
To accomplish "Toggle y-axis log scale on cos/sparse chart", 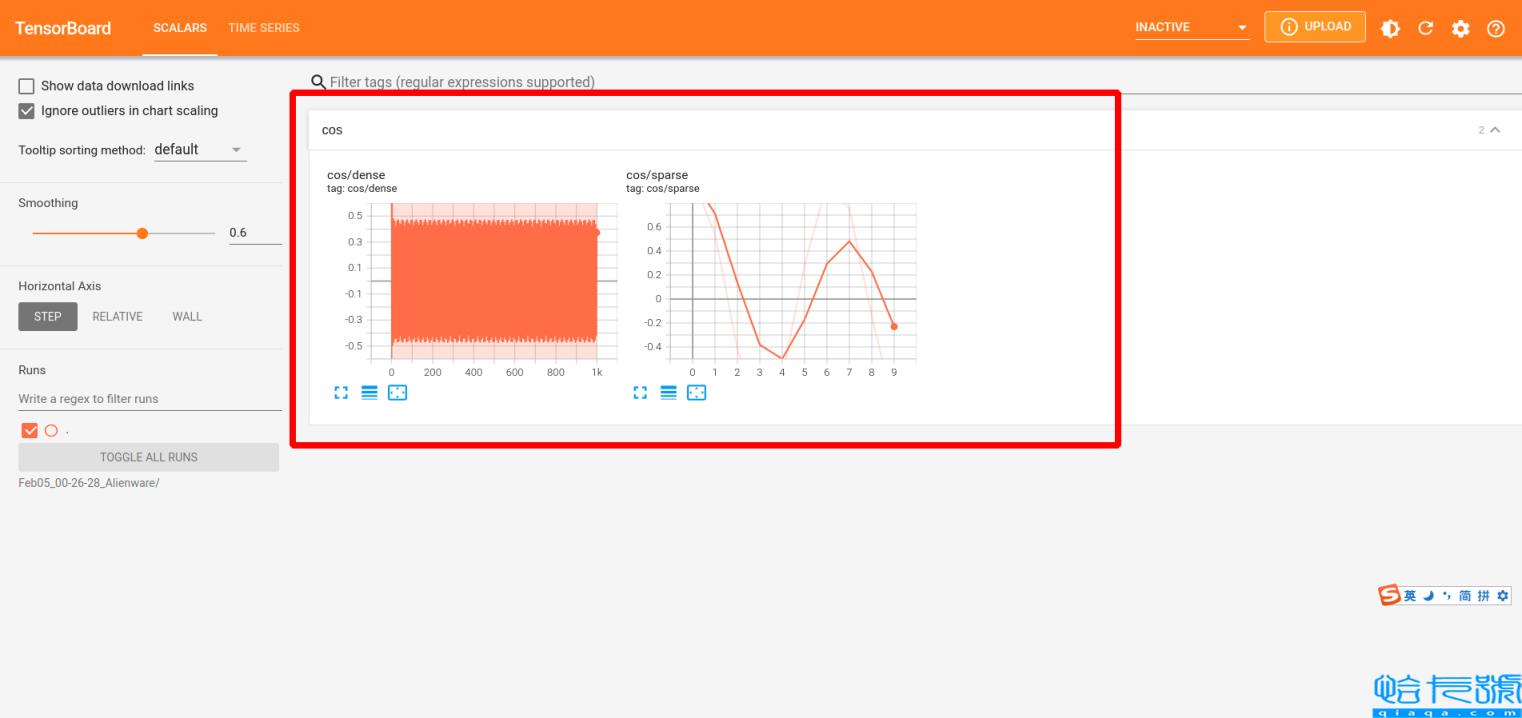I will 668,393.
